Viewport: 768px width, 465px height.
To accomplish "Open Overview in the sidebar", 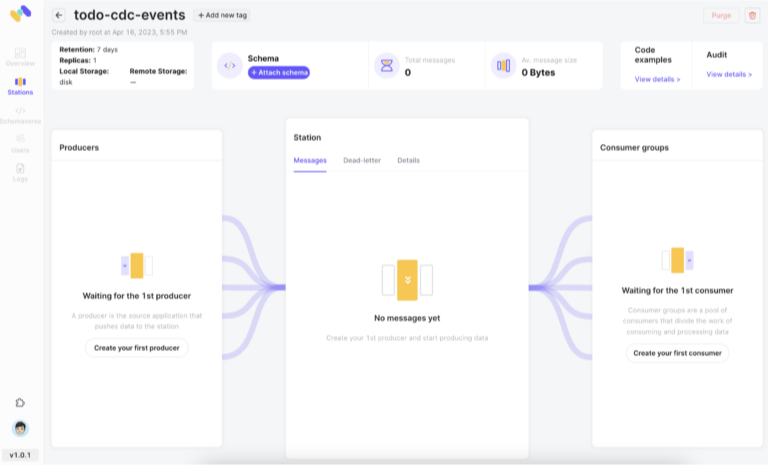I will point(20,55).
